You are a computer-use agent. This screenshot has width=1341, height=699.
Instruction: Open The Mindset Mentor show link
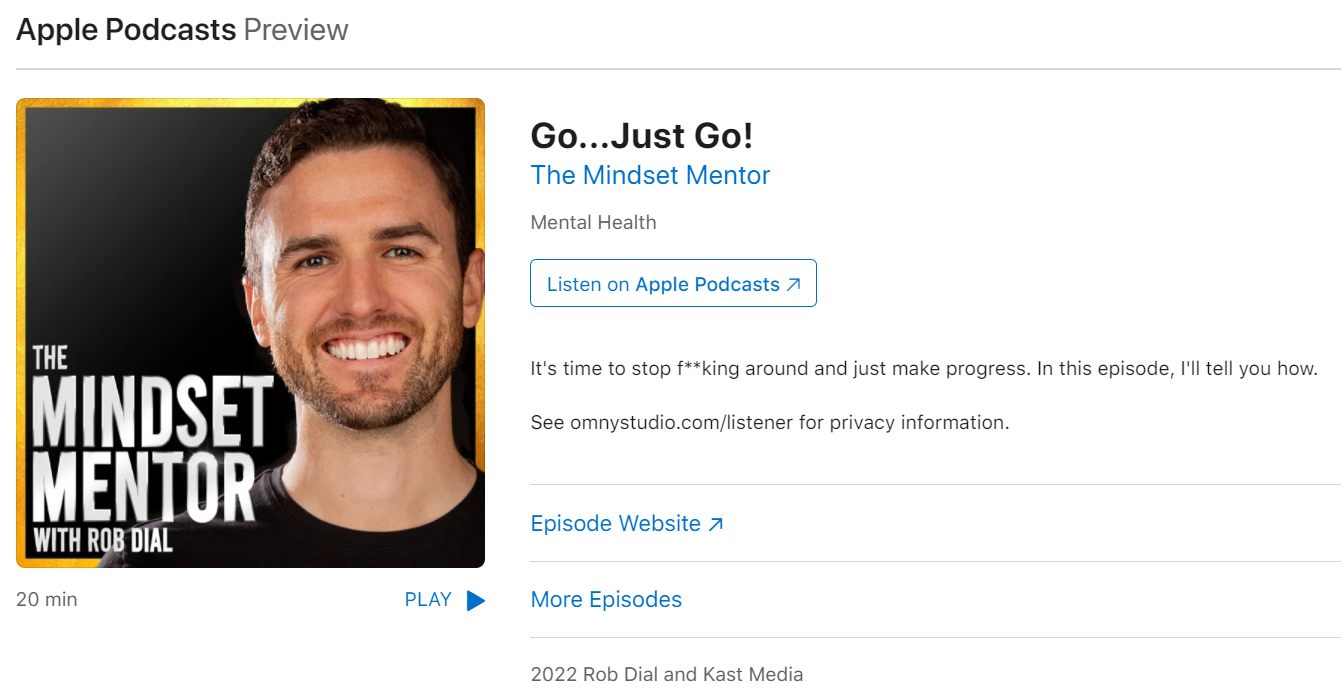[650, 175]
